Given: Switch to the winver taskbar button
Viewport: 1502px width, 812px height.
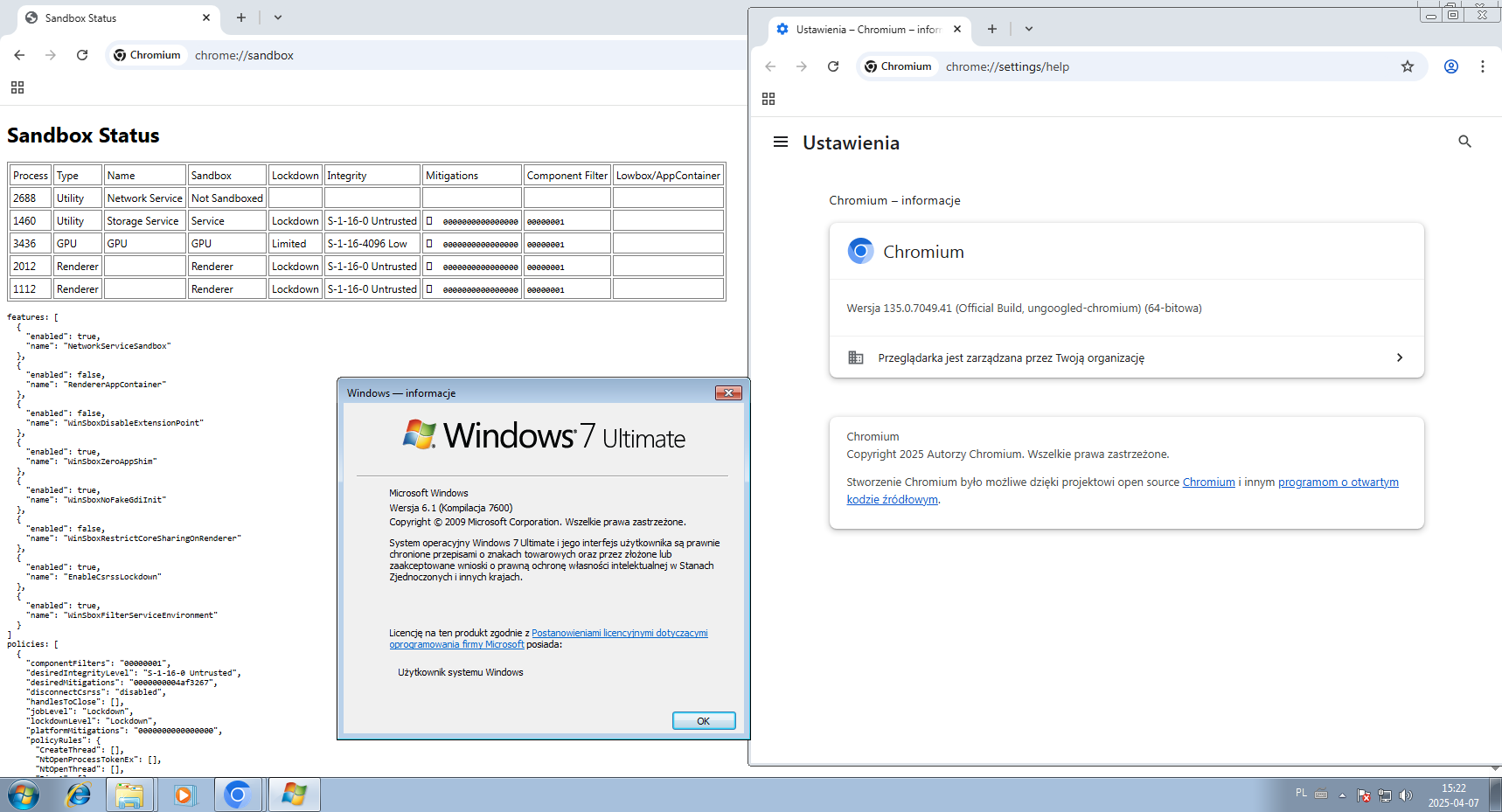Looking at the screenshot, I should tap(294, 795).
